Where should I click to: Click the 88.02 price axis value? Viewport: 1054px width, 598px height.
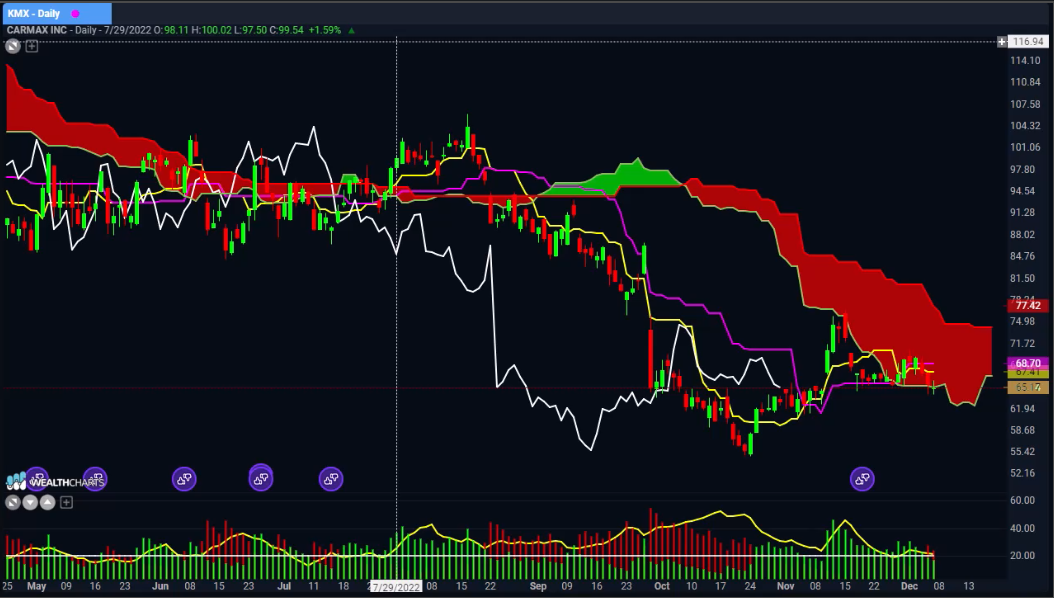click(x=1022, y=234)
